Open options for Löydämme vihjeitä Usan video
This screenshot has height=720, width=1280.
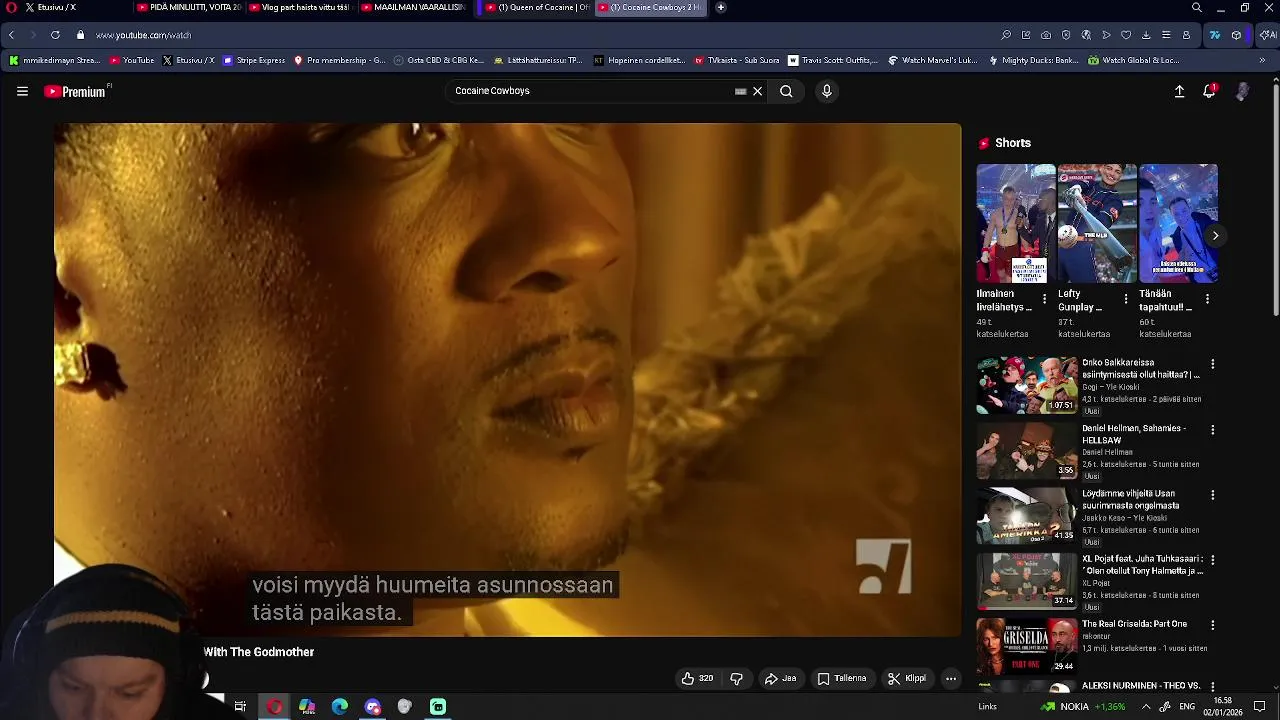(x=1213, y=495)
